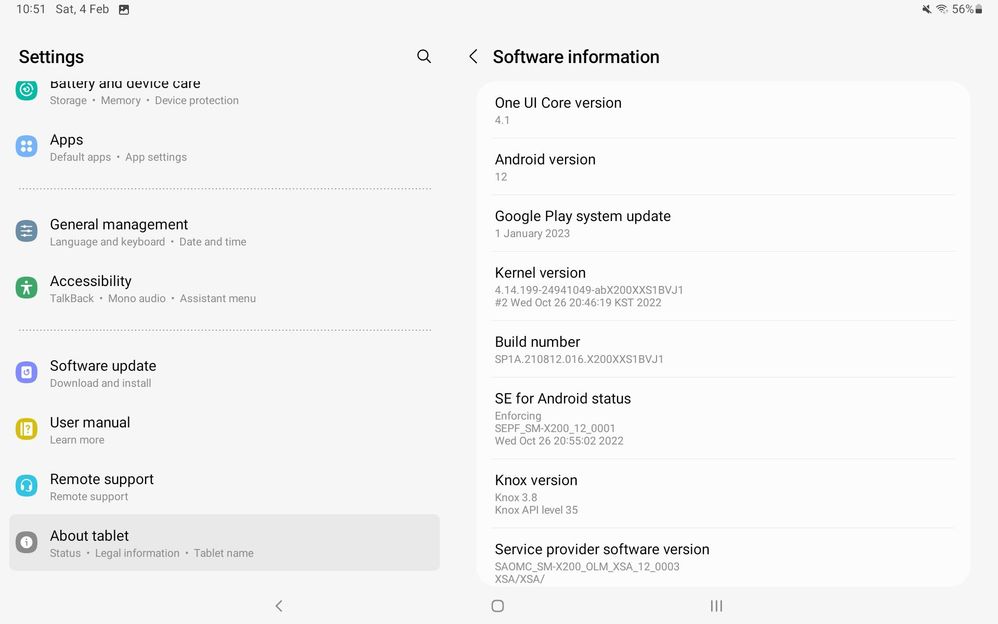This screenshot has height=624, width=998.
Task: Click 'SAOMC_SM-X200_OLM_XSA_12_0003' text
Action: (x=587, y=566)
